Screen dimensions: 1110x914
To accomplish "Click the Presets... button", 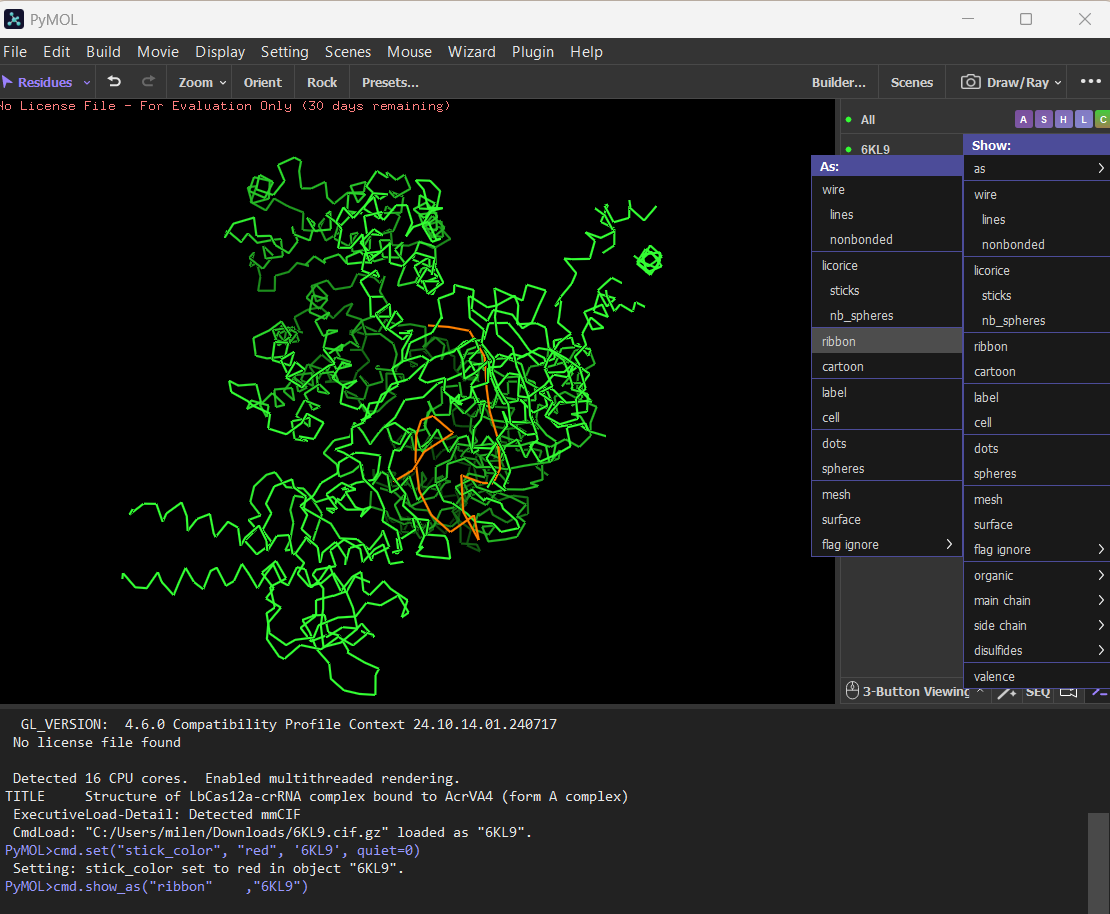I will (x=390, y=82).
